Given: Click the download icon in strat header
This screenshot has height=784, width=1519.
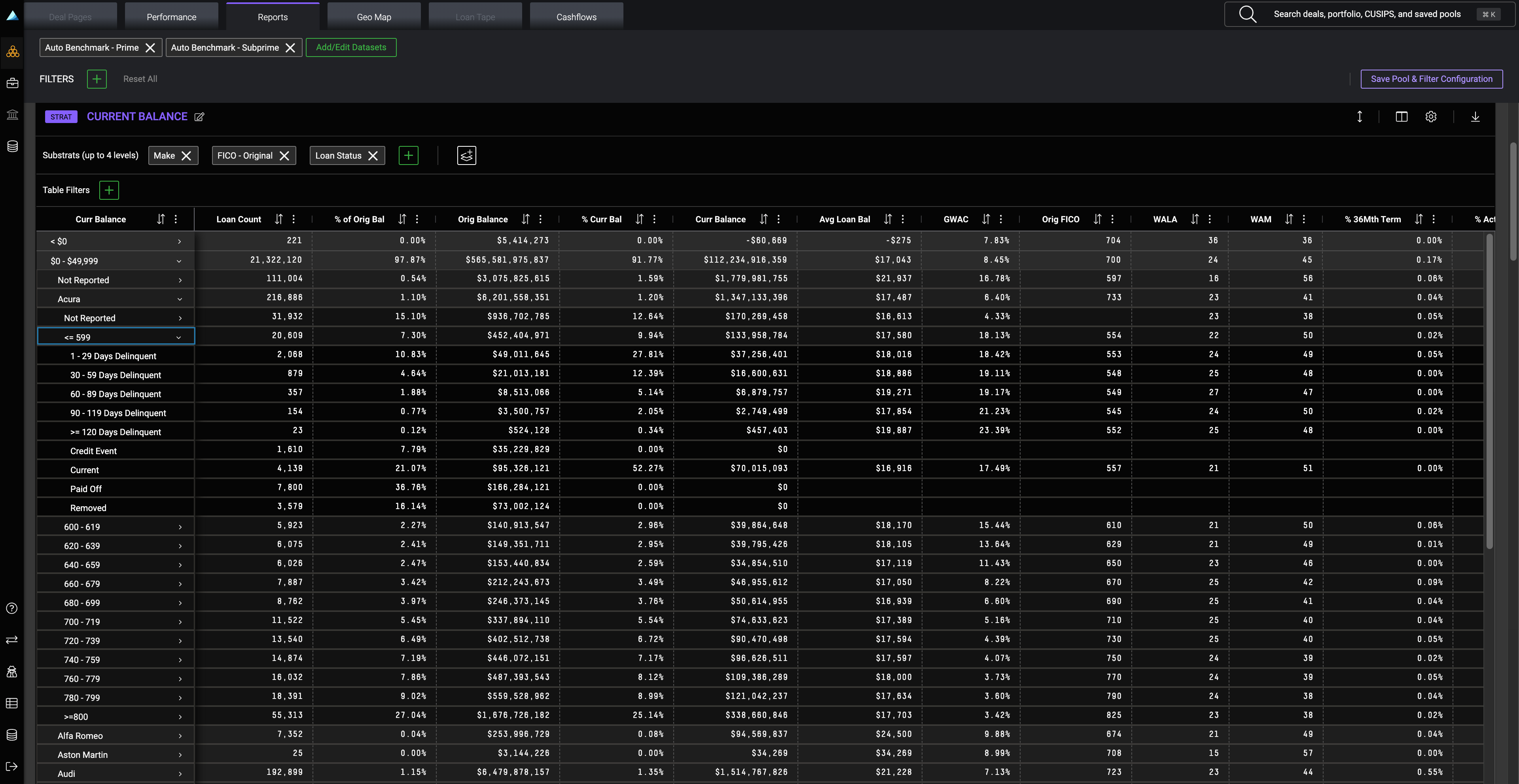Looking at the screenshot, I should coord(1475,117).
